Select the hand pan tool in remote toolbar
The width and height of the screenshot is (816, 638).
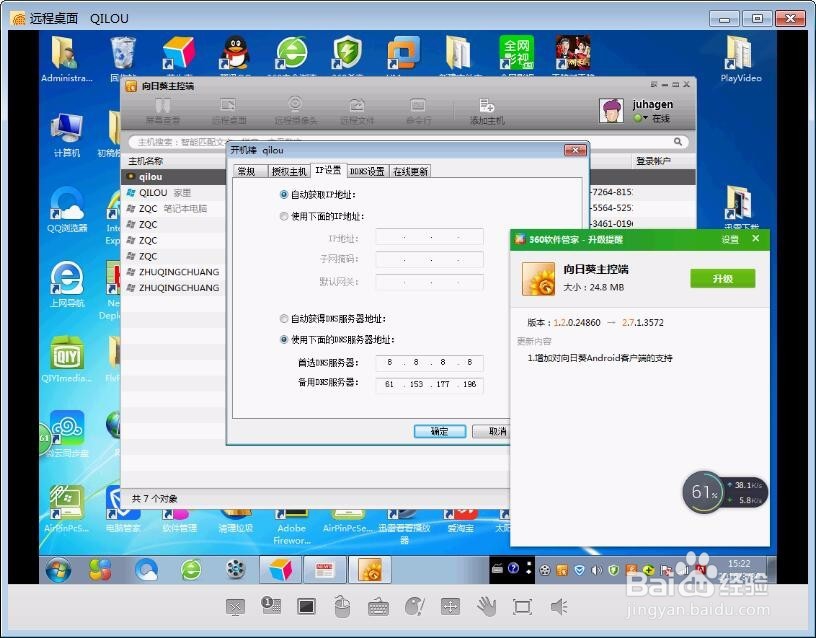(487, 607)
